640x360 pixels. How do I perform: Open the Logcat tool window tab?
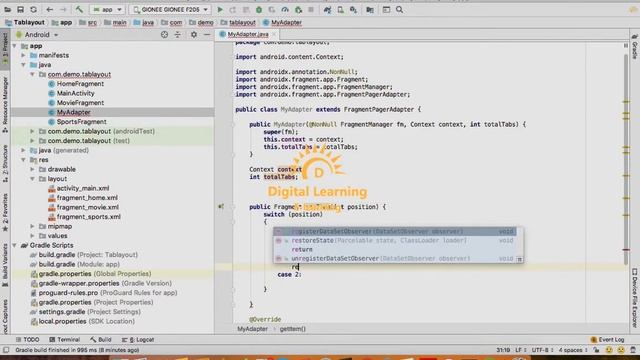click(x=138, y=340)
